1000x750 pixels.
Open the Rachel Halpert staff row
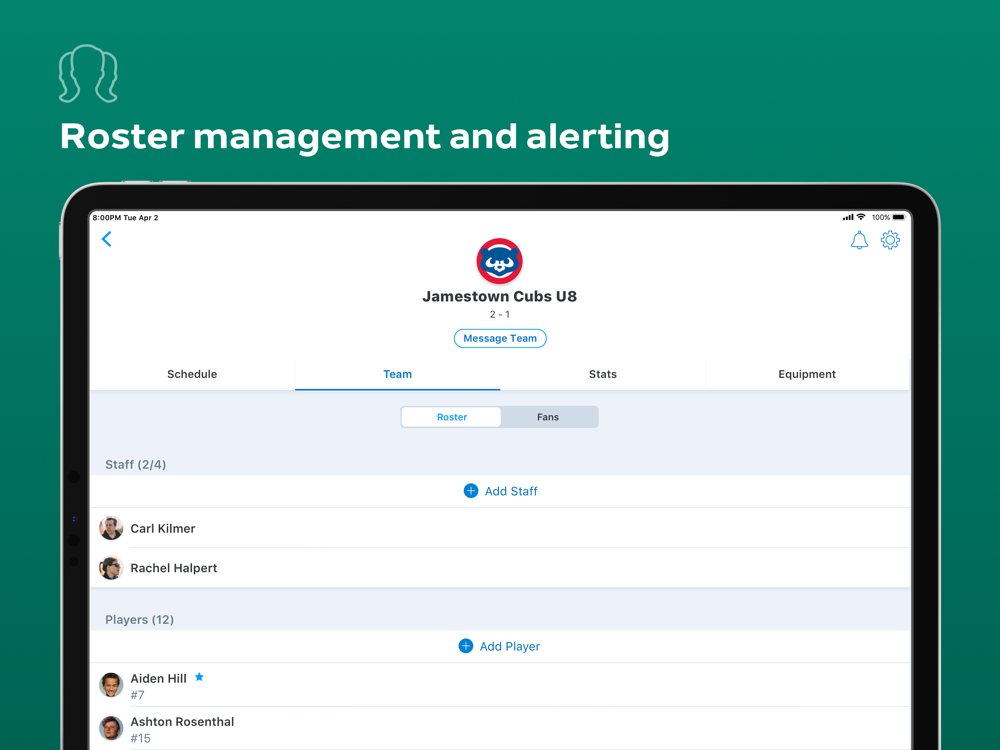(x=500, y=568)
